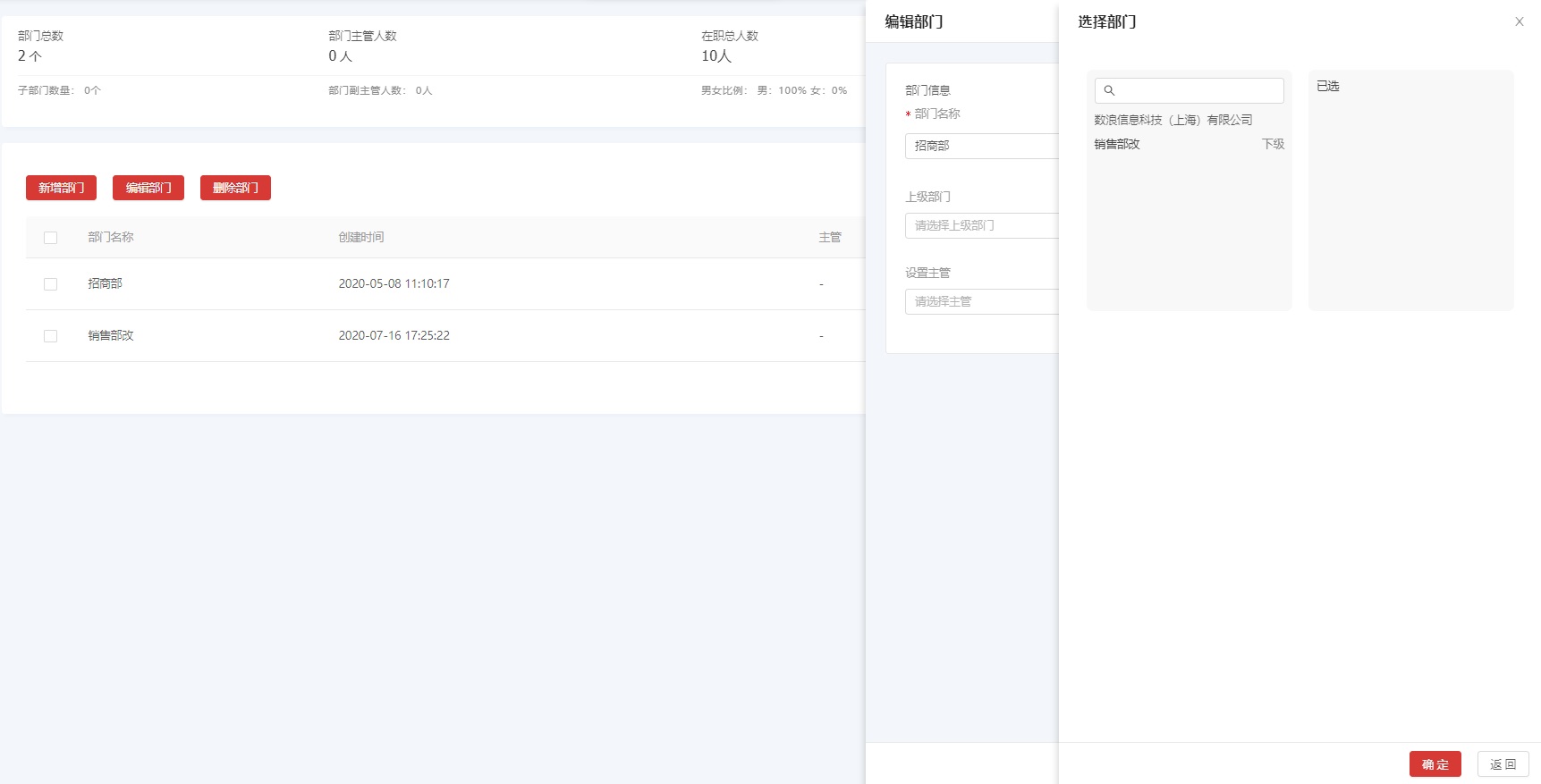This screenshot has height=784, width=1541.
Task: Click the 编辑部门 button
Action: [148, 188]
